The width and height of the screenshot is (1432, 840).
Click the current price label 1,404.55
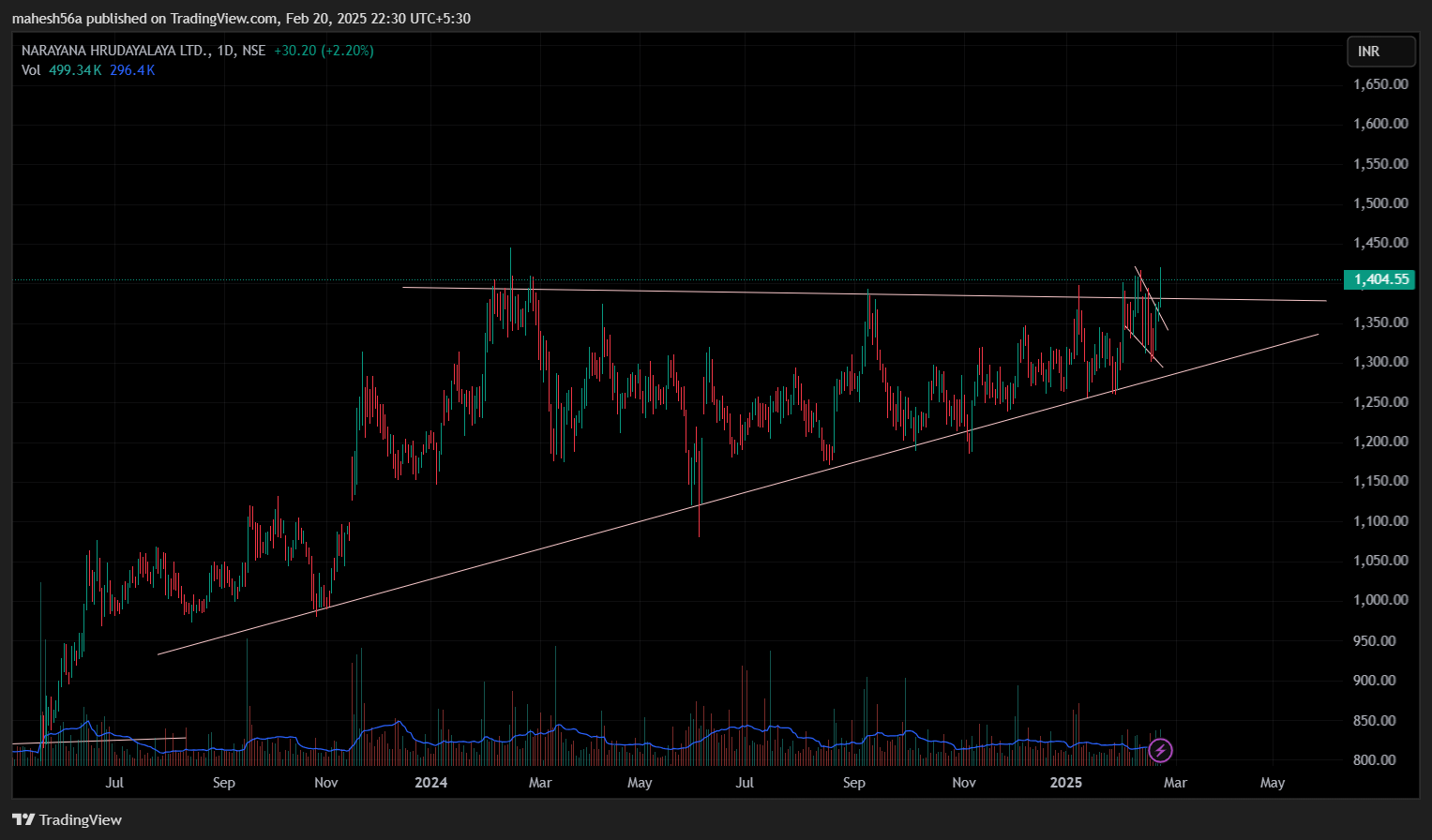click(x=1378, y=279)
